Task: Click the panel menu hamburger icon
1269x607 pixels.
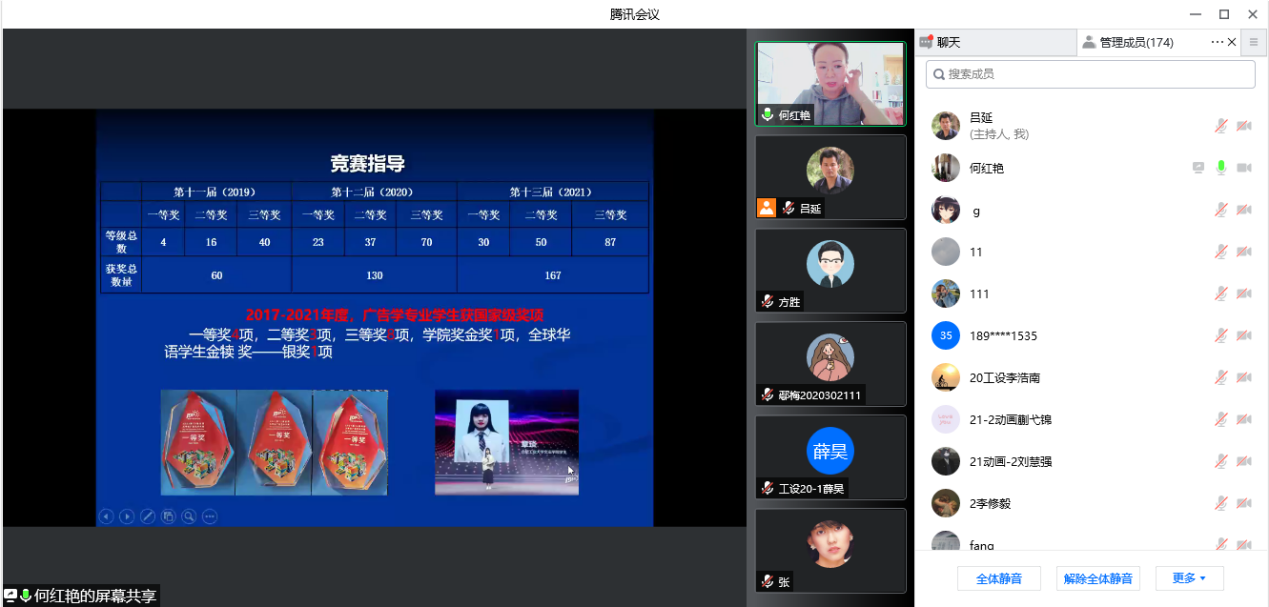Action: (x=1253, y=42)
